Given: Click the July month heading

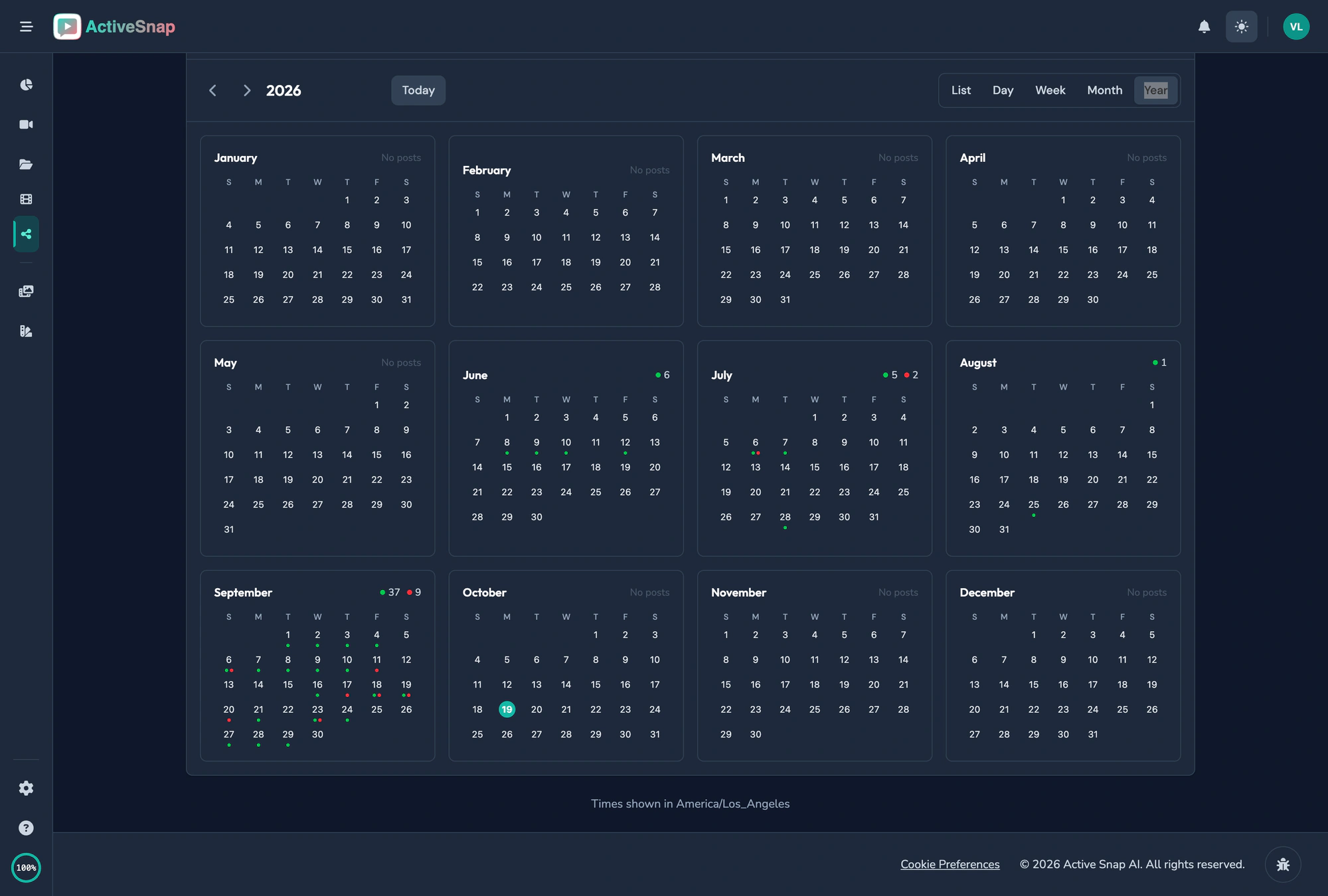Looking at the screenshot, I should pos(721,375).
